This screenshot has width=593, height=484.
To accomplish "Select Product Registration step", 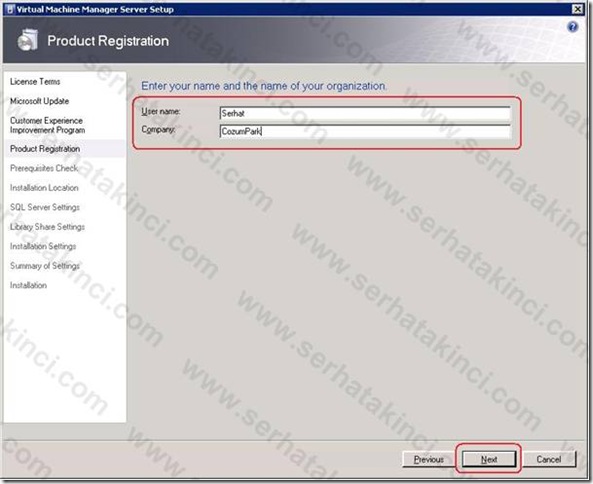I will tap(45, 149).
